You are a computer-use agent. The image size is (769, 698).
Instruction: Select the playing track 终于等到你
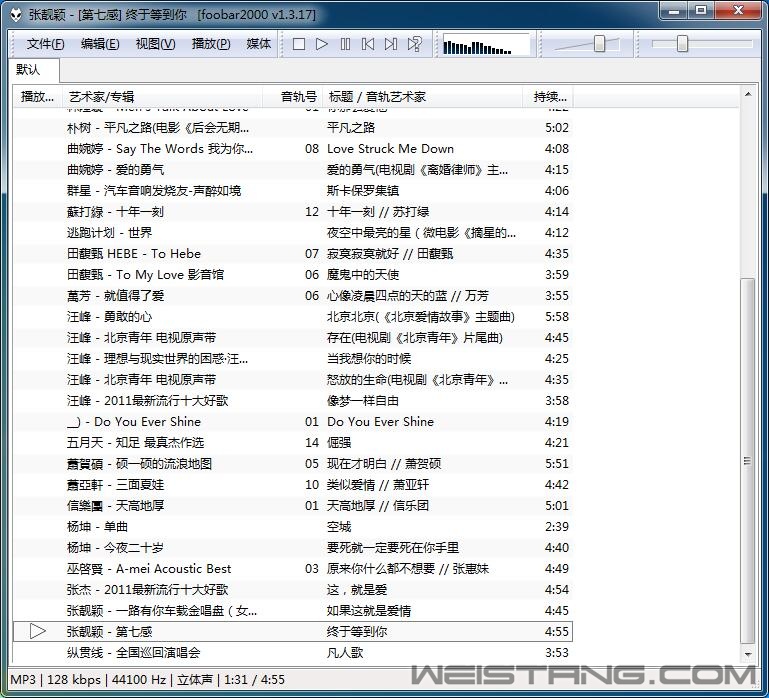[293, 631]
